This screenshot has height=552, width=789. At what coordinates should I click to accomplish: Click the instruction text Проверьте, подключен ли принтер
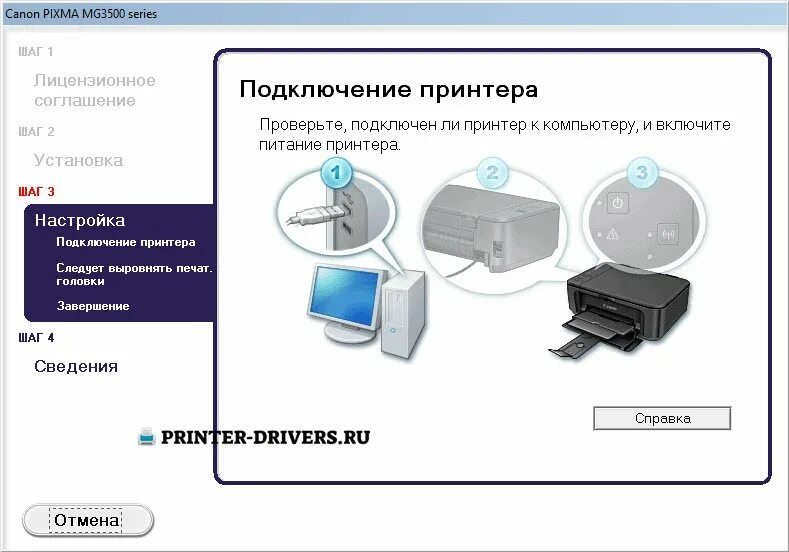495,134
